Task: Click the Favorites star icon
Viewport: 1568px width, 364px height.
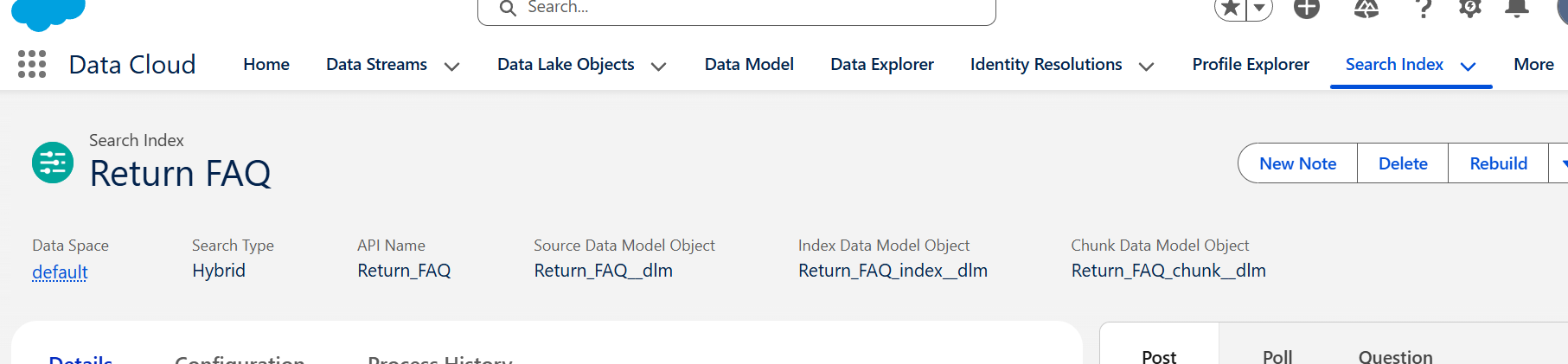Action: tap(1231, 9)
